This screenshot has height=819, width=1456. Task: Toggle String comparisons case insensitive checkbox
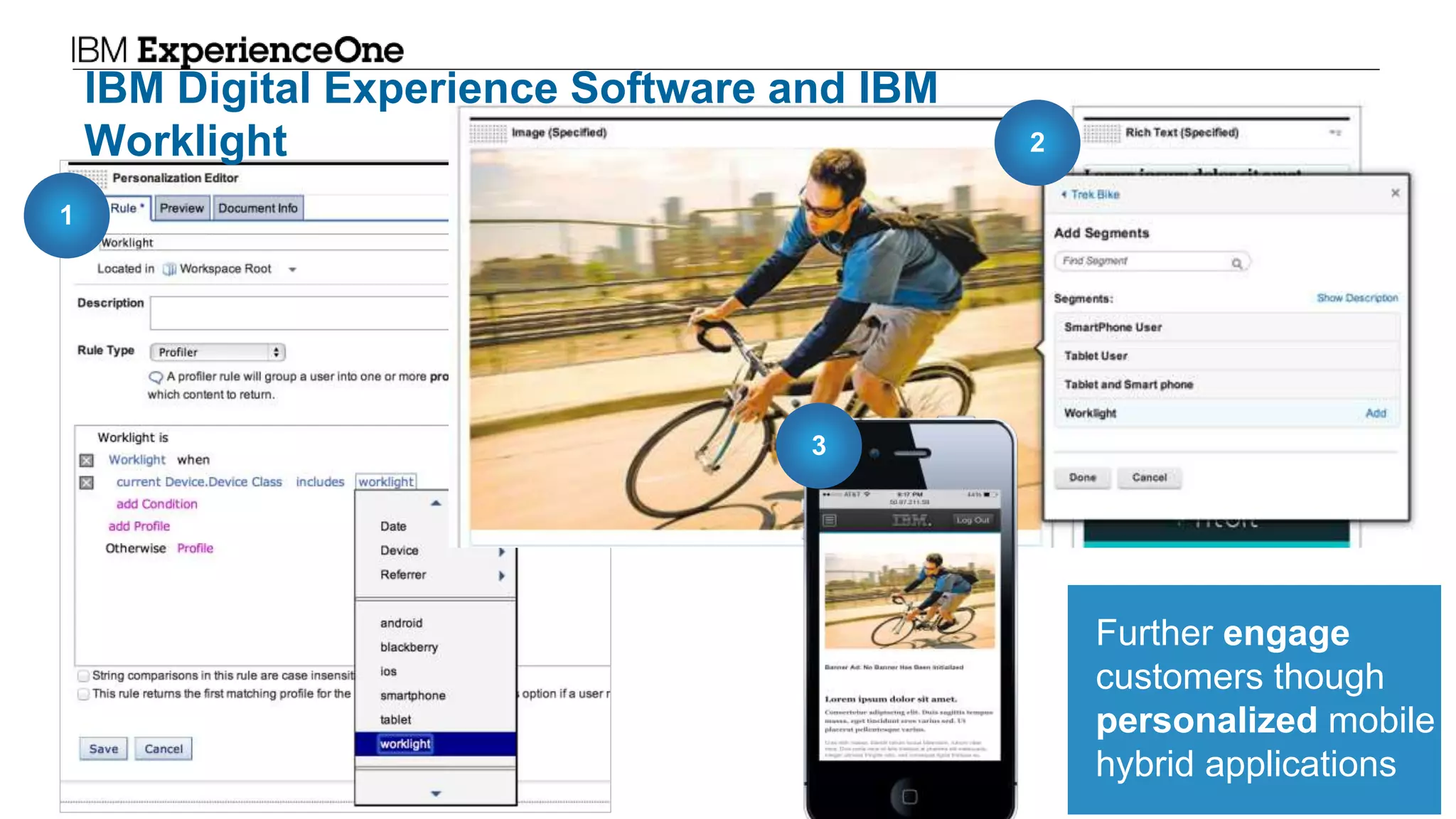click(84, 675)
